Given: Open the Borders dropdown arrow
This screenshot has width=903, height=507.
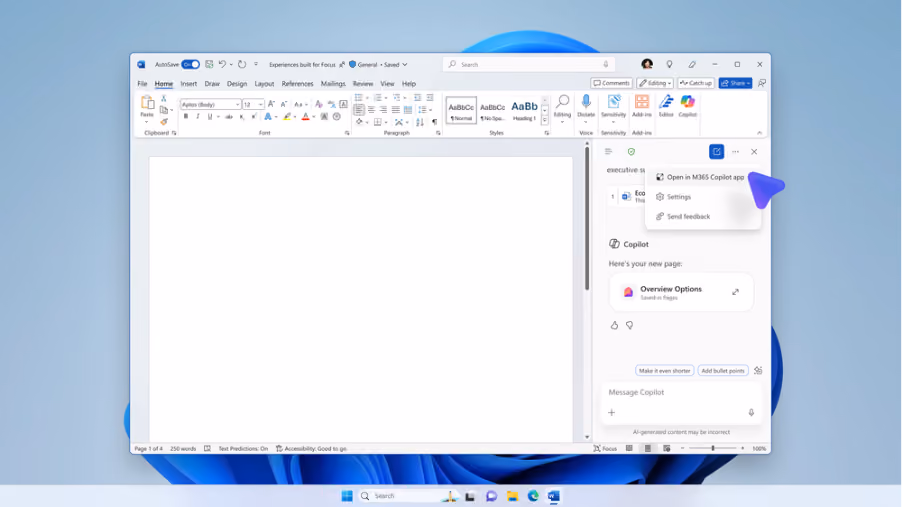Looking at the screenshot, I should click(x=386, y=122).
